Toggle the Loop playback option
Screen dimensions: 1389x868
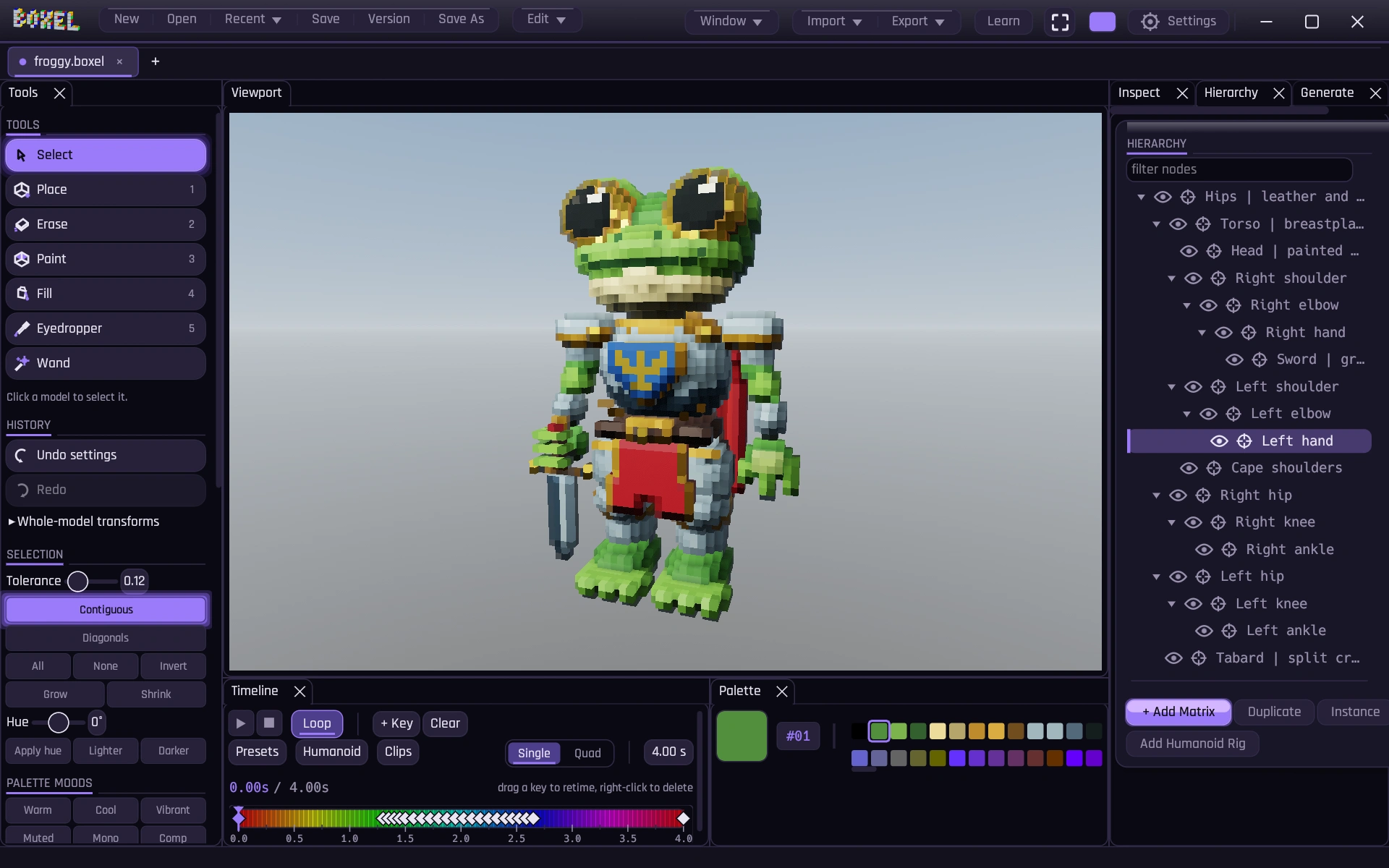coord(317,723)
